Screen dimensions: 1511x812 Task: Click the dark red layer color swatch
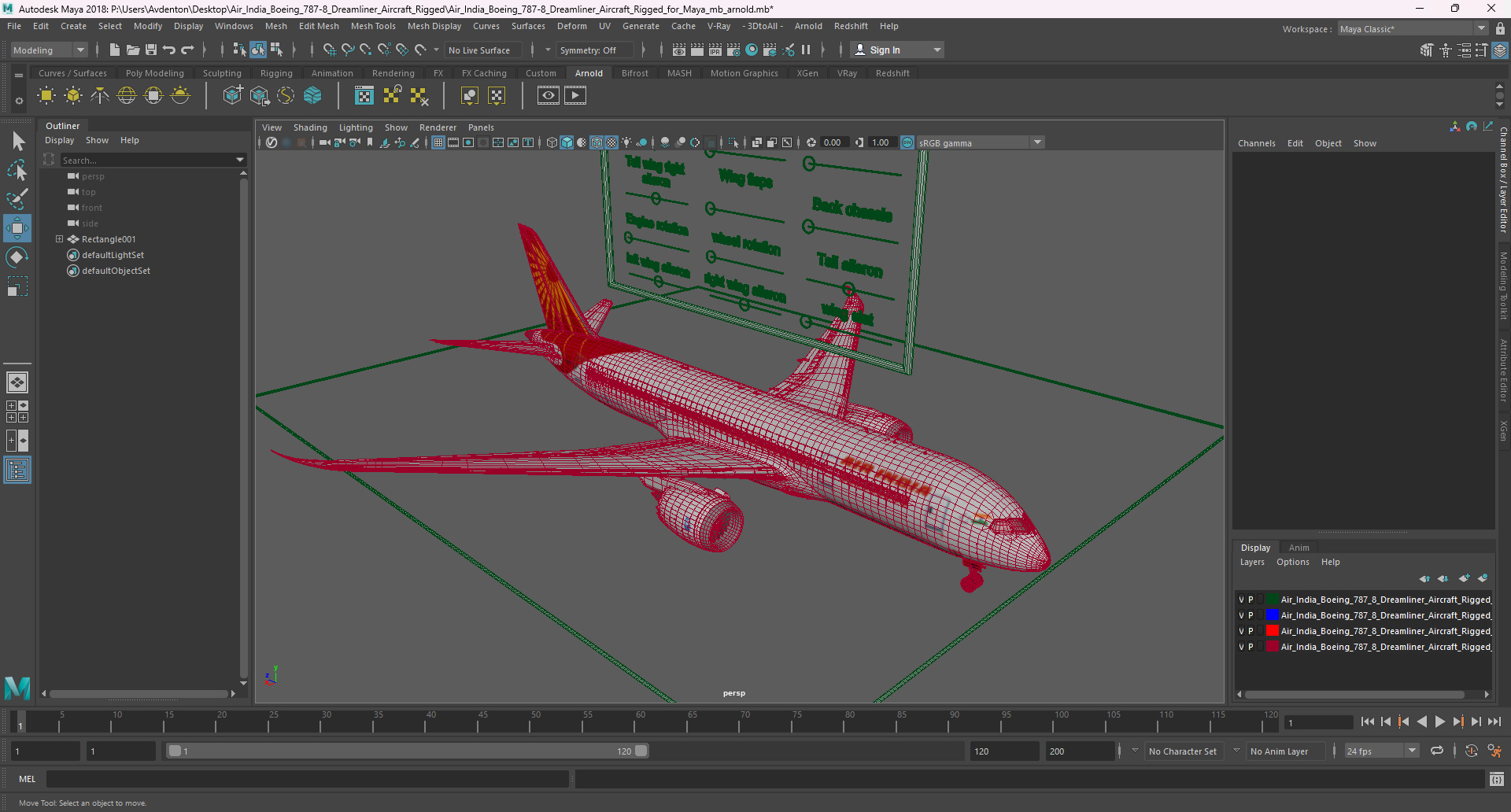(x=1272, y=647)
